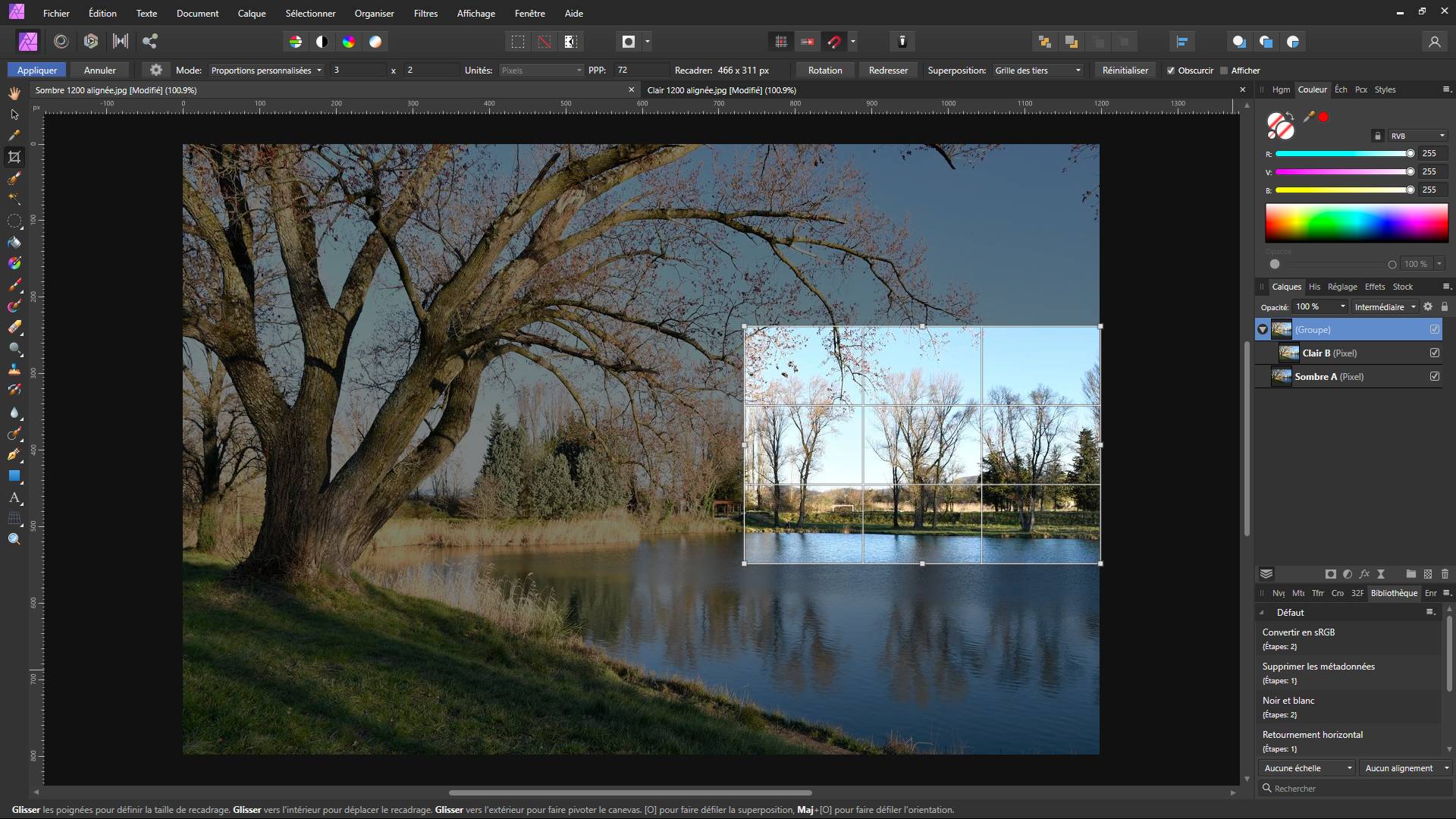The width and height of the screenshot is (1456, 819).
Task: Click the color spectrum bar
Action: 1356,223
